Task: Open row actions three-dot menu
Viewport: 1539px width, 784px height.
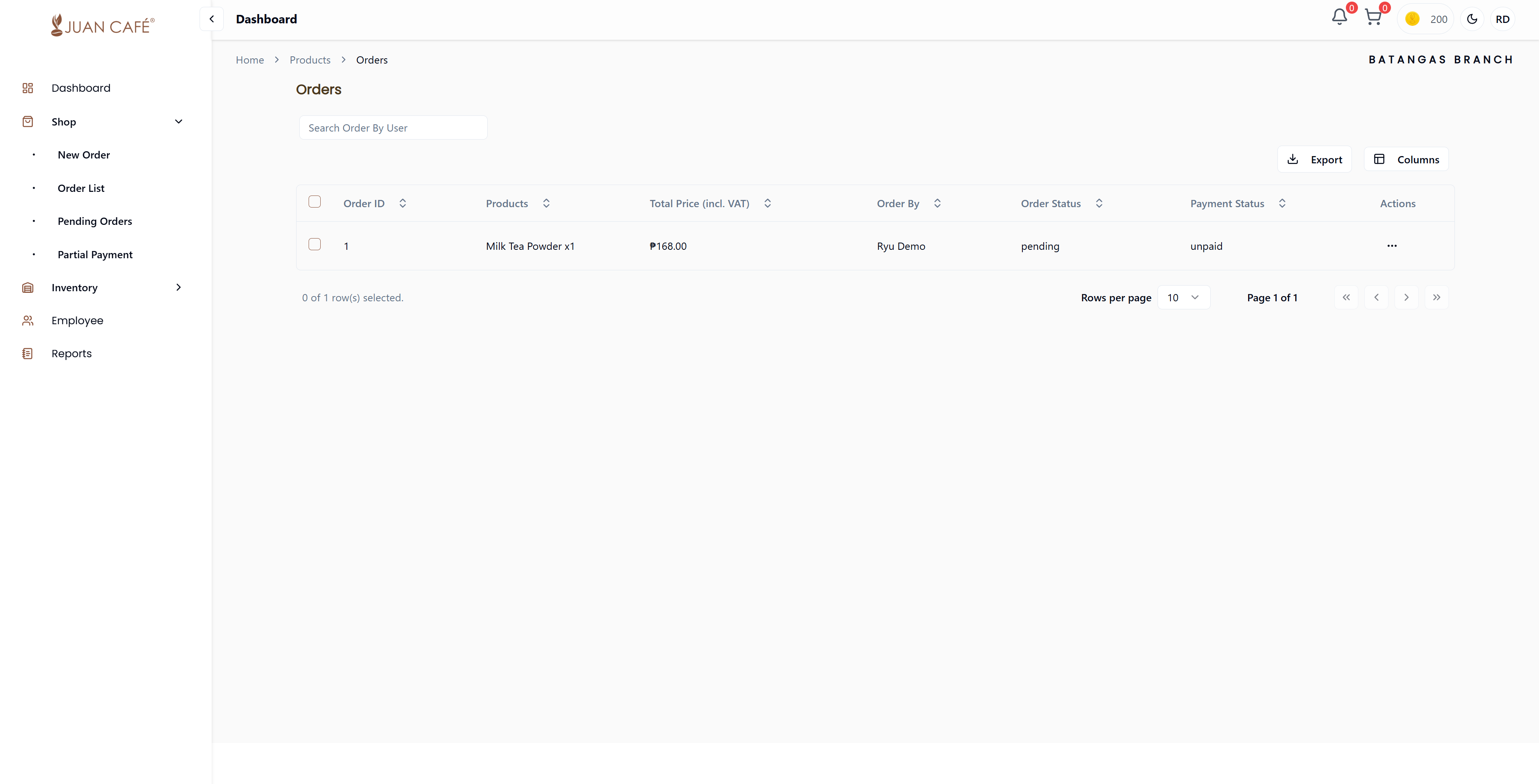Action: (x=1391, y=246)
